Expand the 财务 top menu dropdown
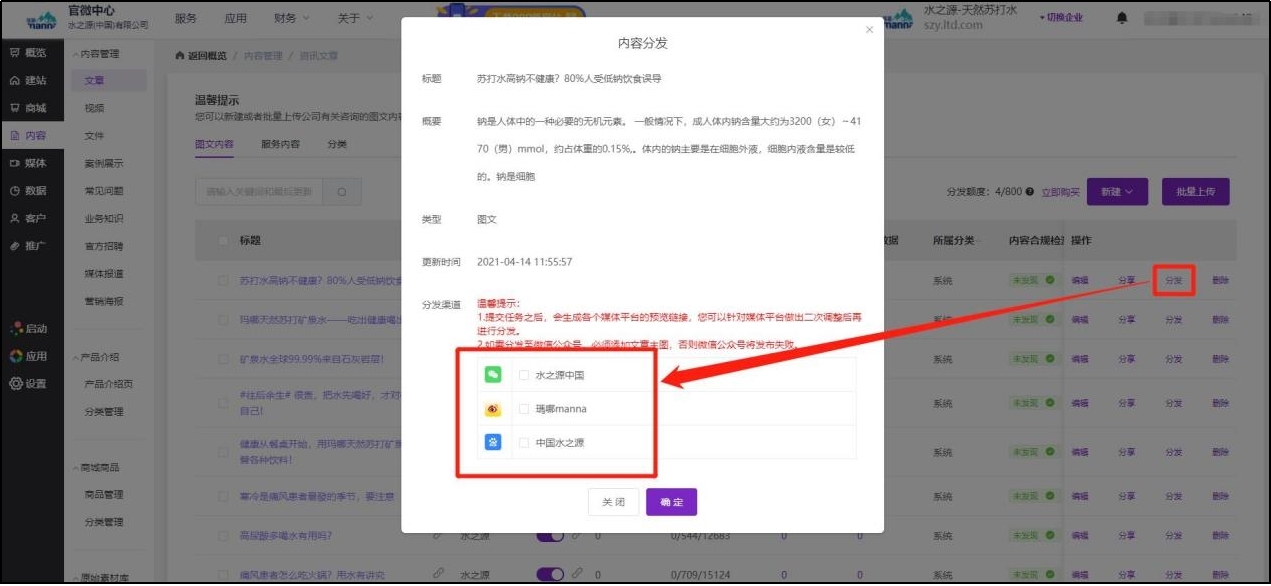1271x586 pixels. pos(291,18)
